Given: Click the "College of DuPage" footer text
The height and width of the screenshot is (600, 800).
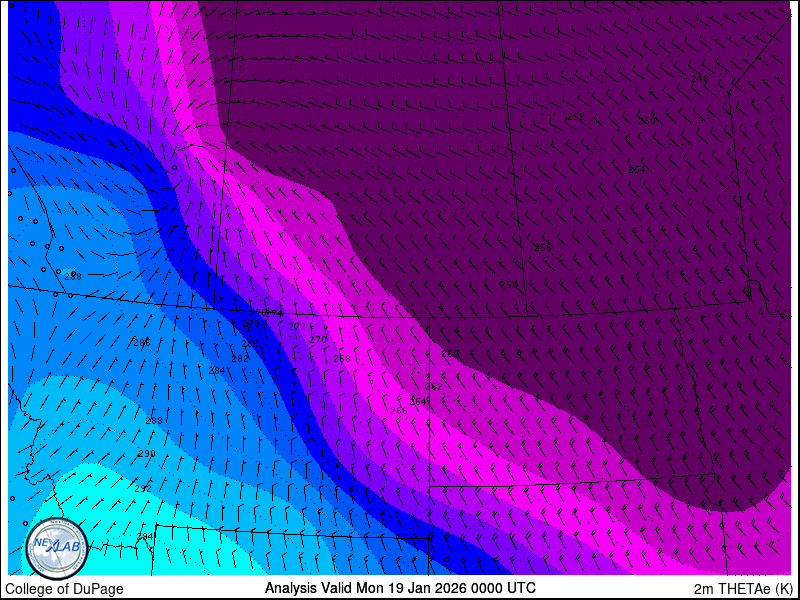Looking at the screenshot, I should click(64, 589).
